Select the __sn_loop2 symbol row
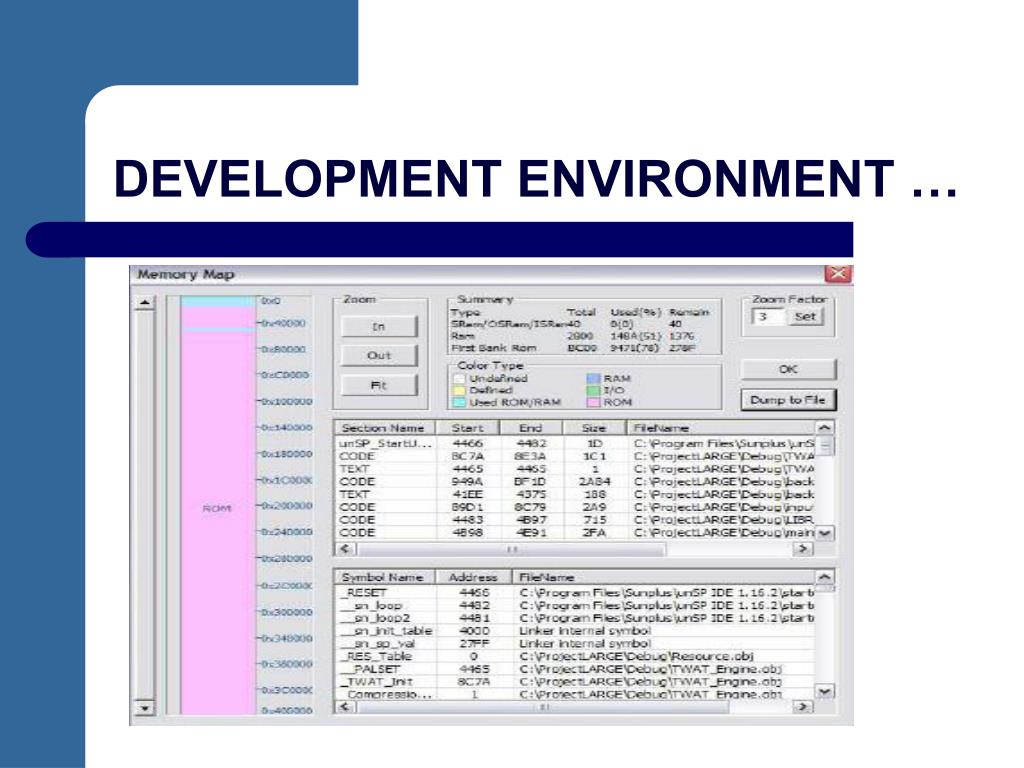This screenshot has height=768, width=1024. [575, 618]
